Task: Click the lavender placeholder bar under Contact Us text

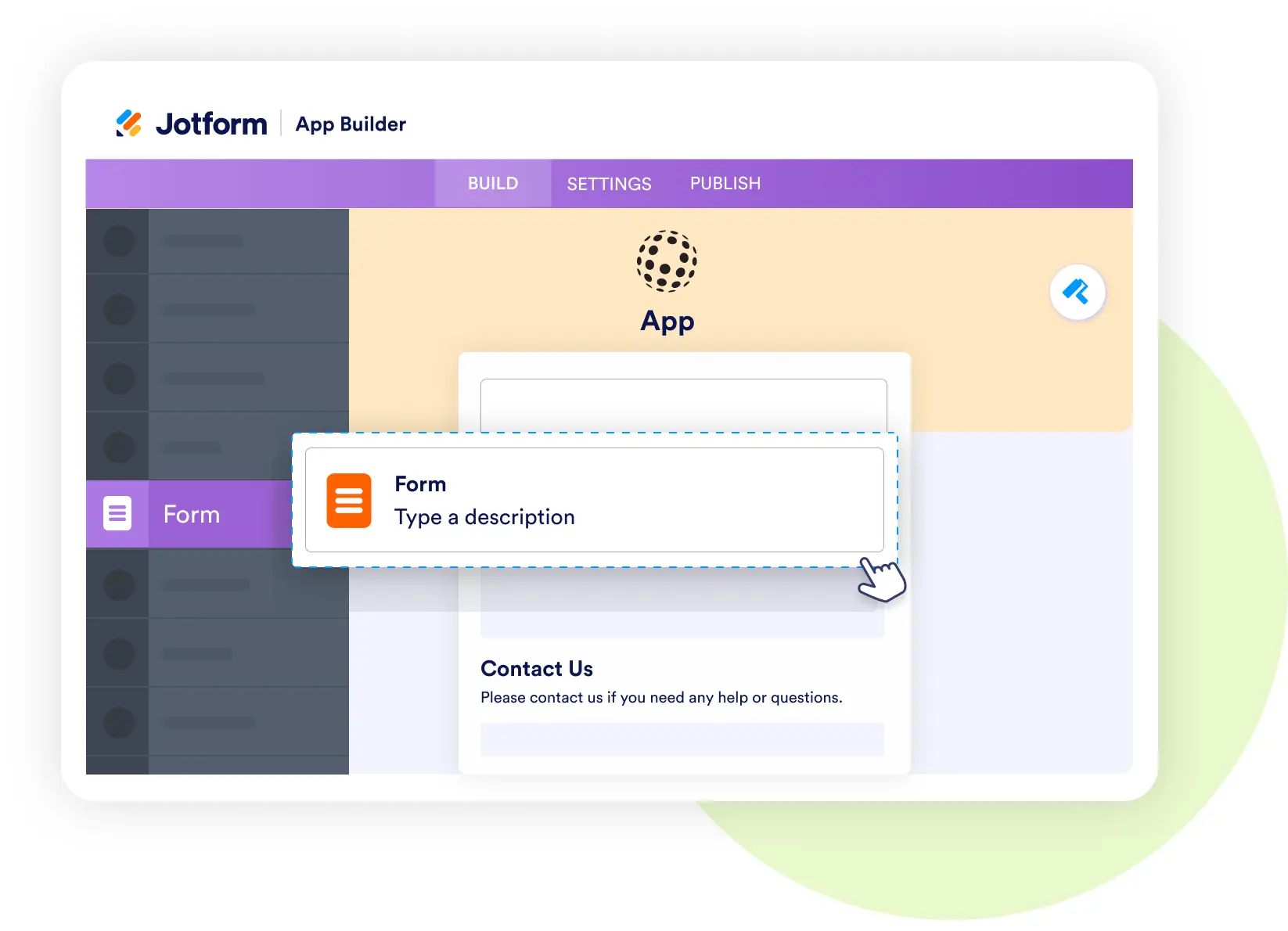Action: coord(682,739)
